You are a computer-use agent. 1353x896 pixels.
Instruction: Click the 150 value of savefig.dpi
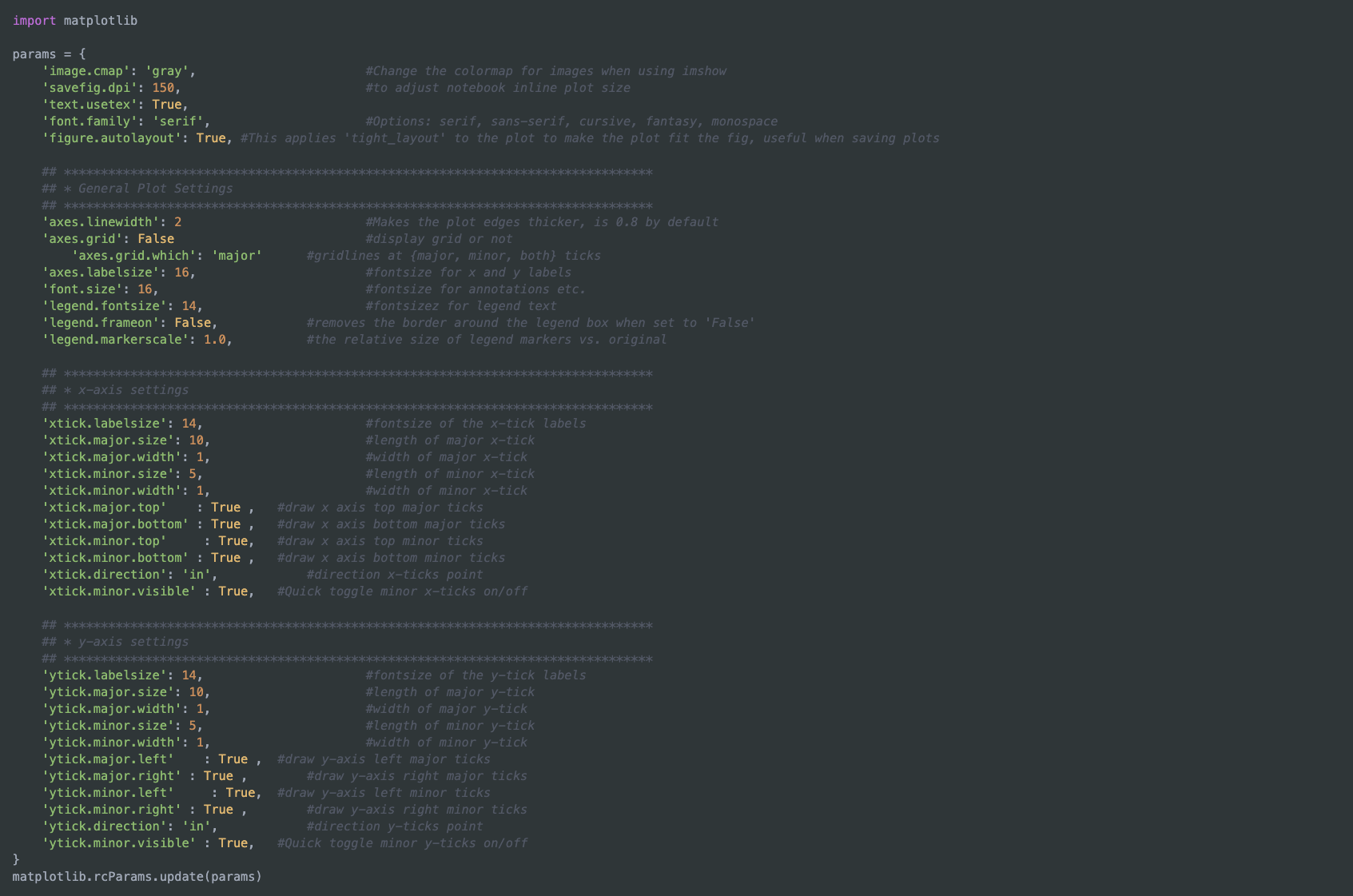coord(163,88)
